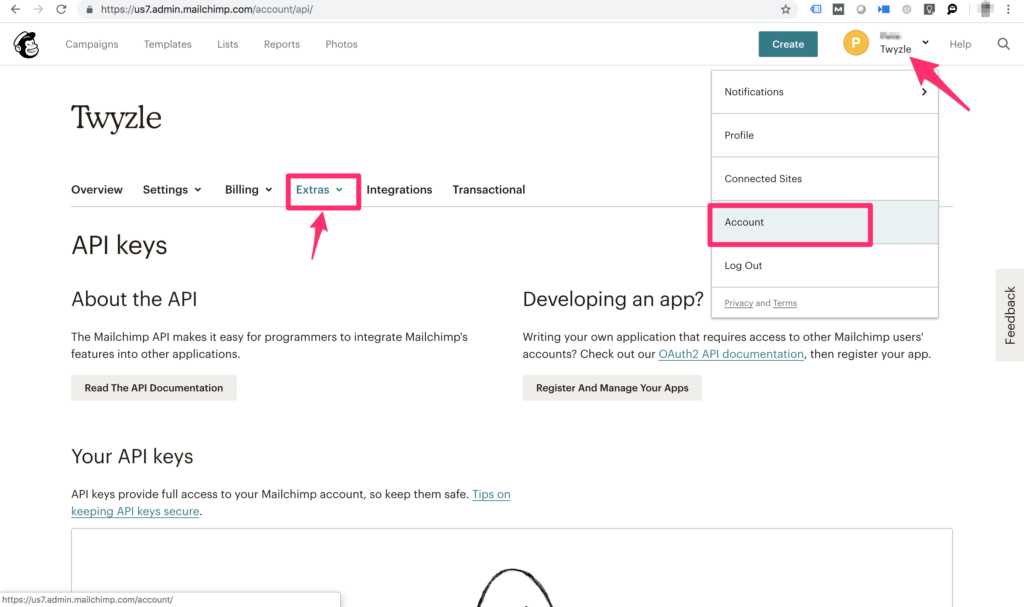Click Read The API Documentation button
This screenshot has height=607, width=1024.
(154, 388)
